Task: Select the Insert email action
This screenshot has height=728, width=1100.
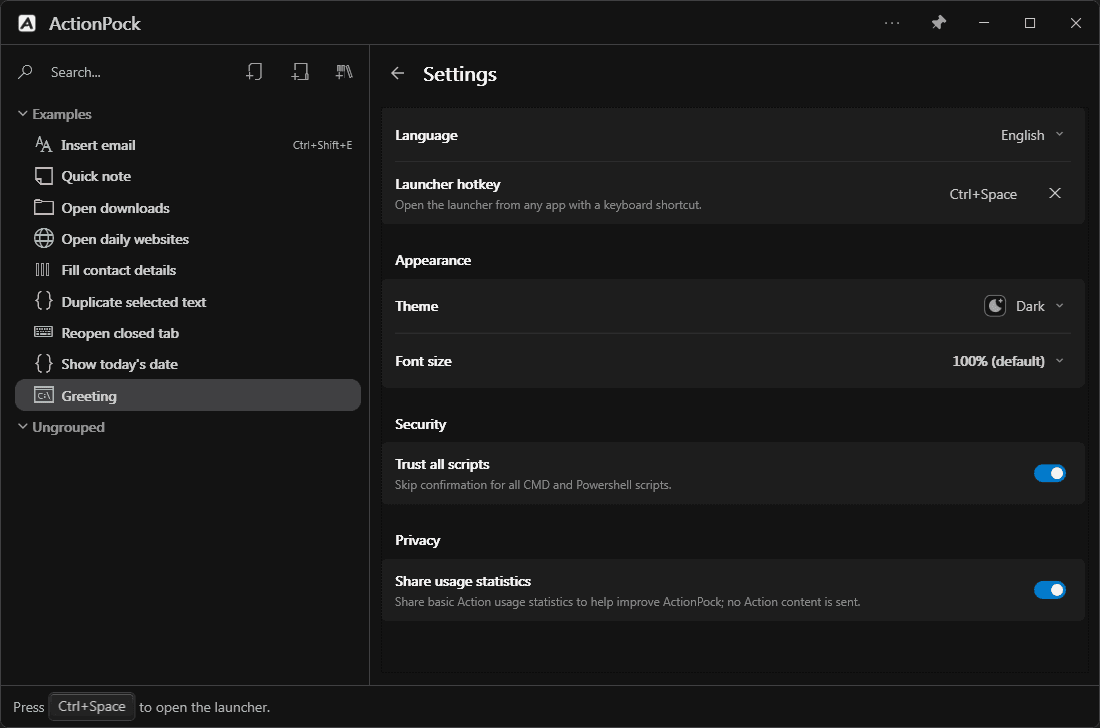Action: pos(188,145)
